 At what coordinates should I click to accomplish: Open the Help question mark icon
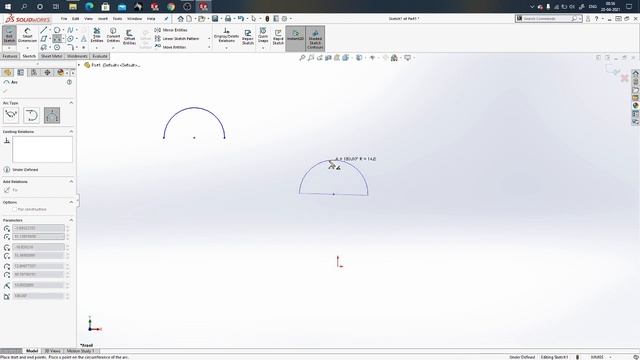pyautogui.click(x=596, y=19)
